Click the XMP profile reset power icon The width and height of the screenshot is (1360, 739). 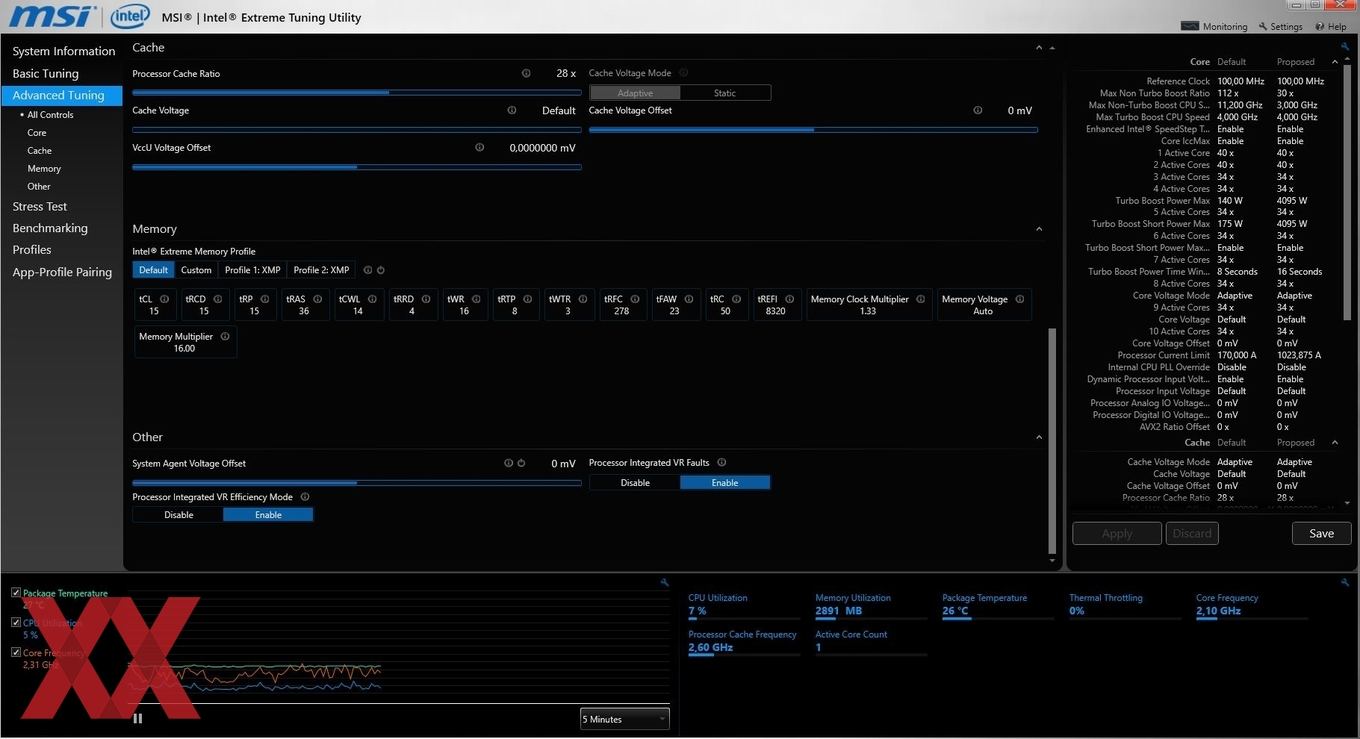[381, 270]
